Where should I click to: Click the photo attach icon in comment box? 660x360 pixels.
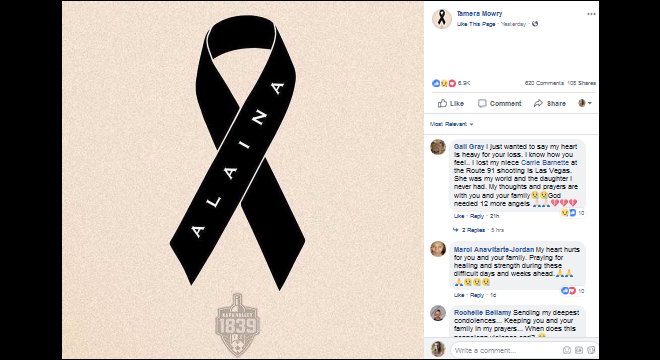(x=579, y=350)
